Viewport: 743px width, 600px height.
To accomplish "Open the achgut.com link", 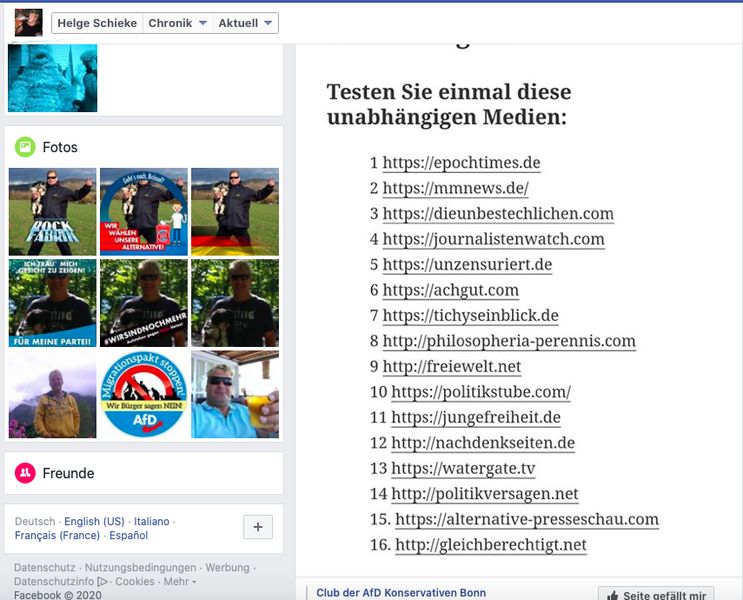I will (x=450, y=290).
